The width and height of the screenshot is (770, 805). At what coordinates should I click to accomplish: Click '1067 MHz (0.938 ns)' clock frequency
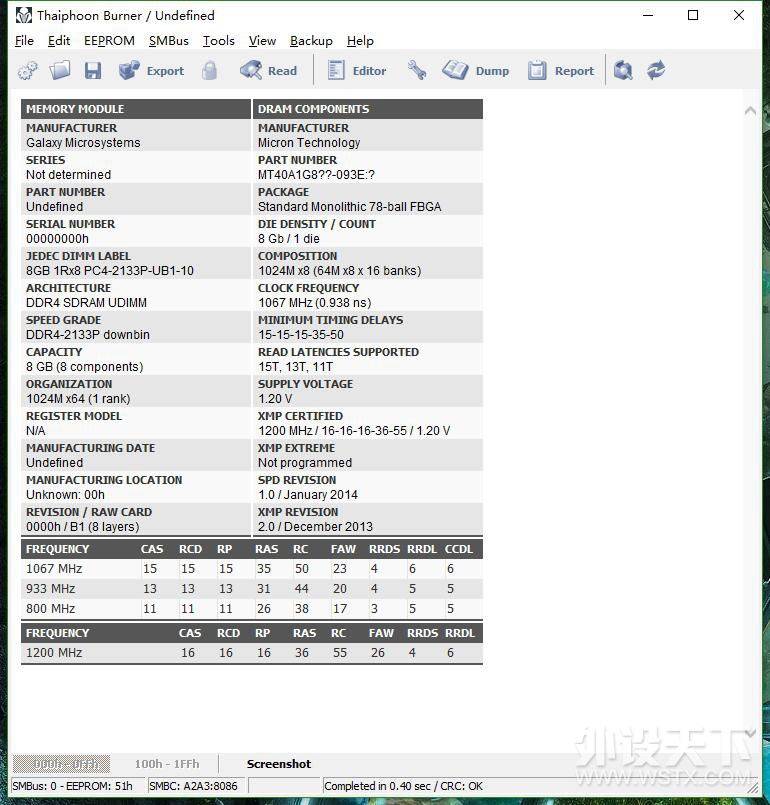315,303
